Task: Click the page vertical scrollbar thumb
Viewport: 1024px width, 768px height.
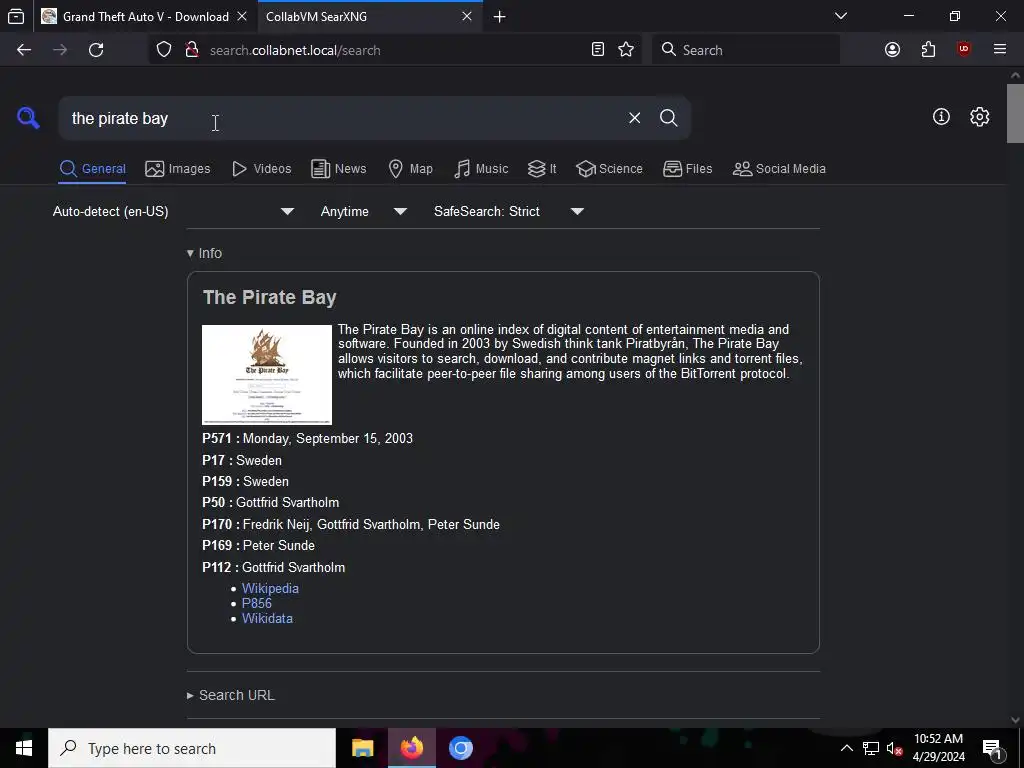Action: tap(1015, 114)
